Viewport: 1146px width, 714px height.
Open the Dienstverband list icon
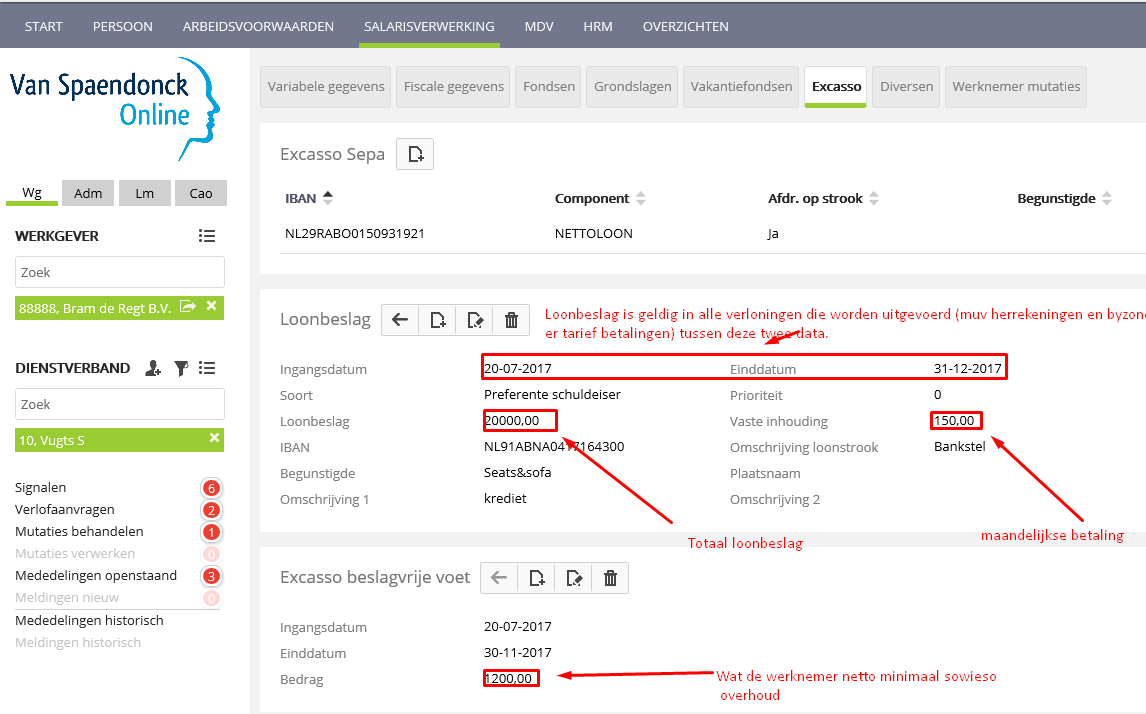[x=207, y=368]
